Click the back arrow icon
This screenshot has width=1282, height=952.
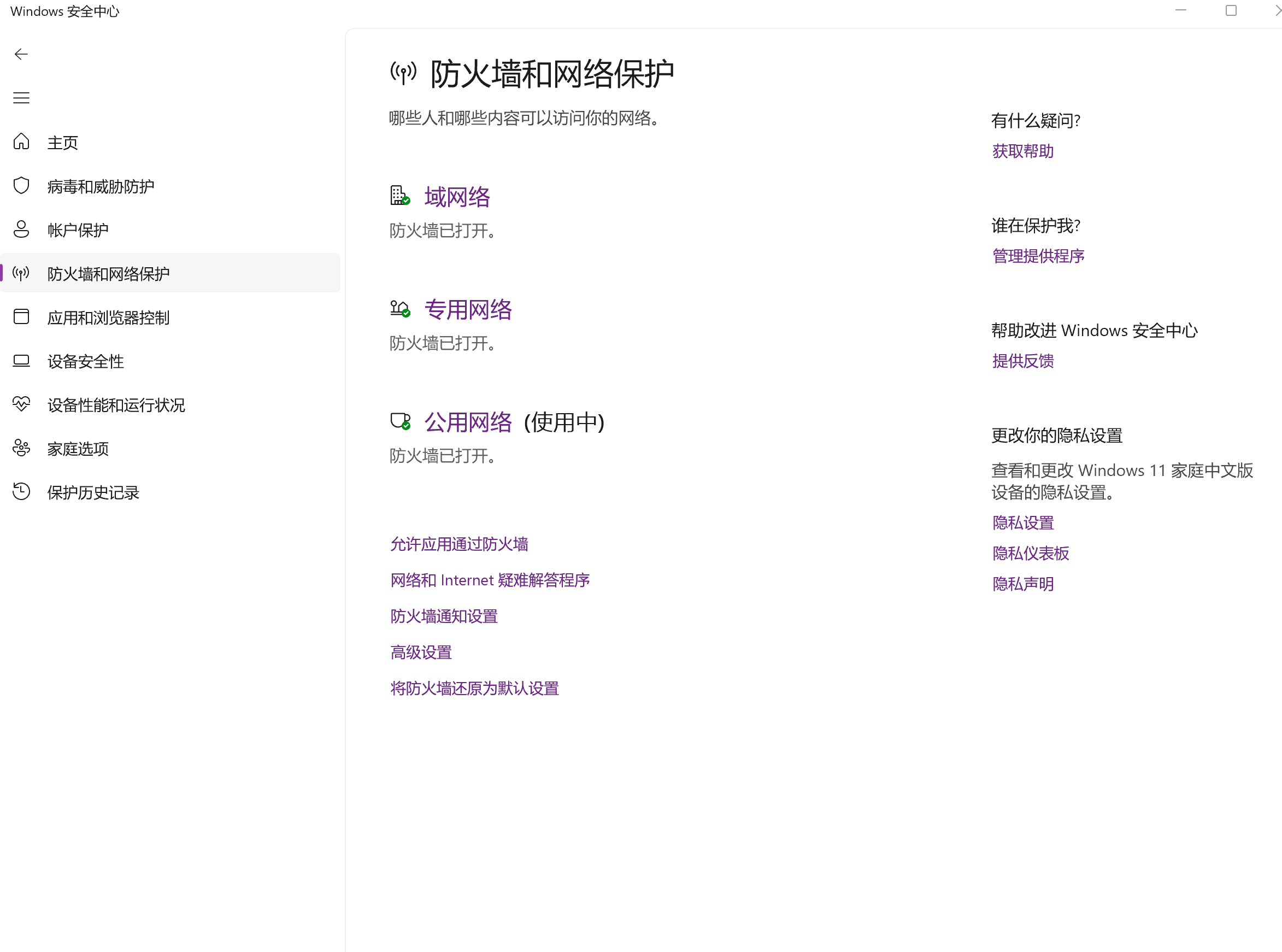21,54
